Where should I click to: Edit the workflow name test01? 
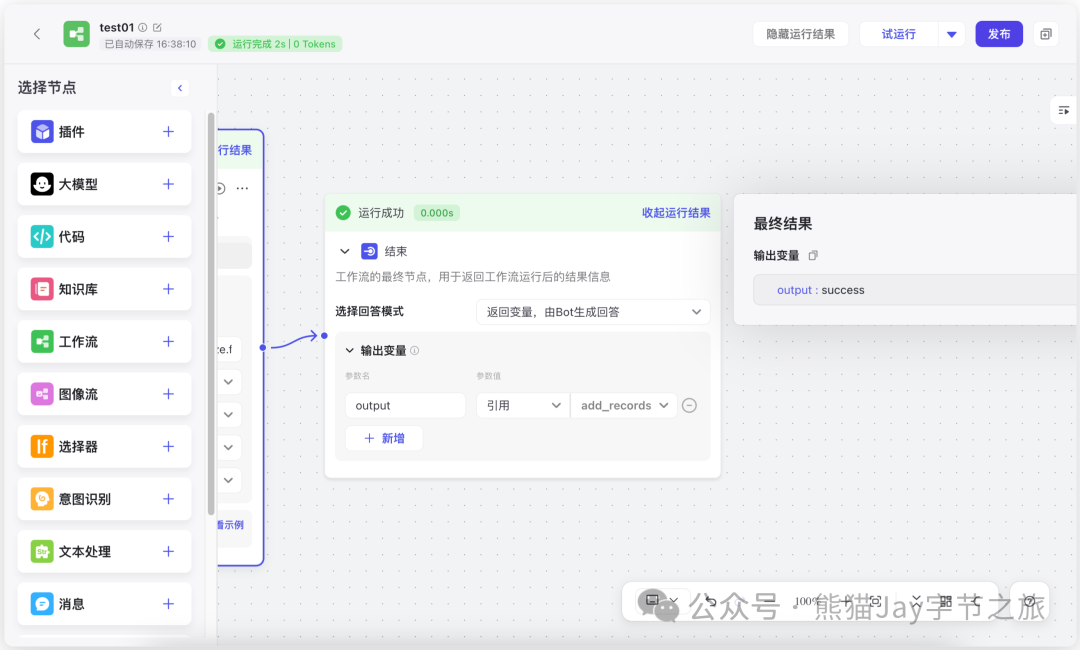(x=157, y=28)
